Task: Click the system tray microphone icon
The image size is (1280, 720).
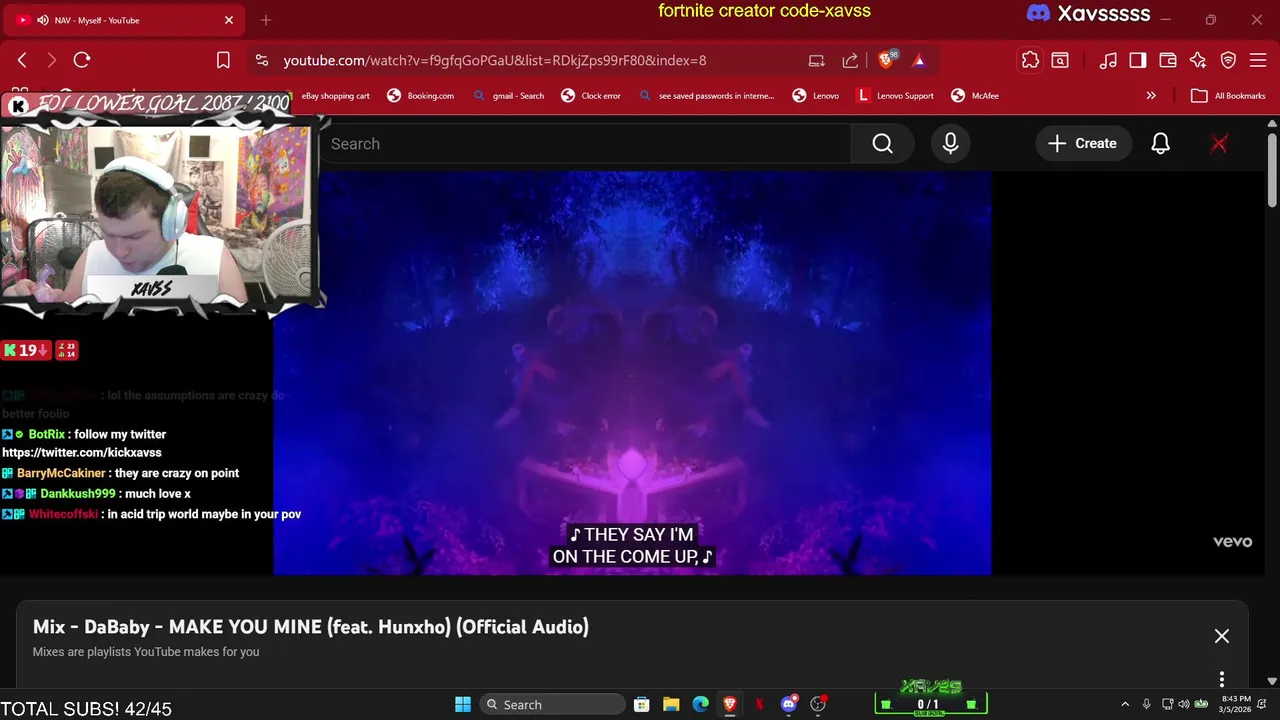Action: click(x=1147, y=704)
